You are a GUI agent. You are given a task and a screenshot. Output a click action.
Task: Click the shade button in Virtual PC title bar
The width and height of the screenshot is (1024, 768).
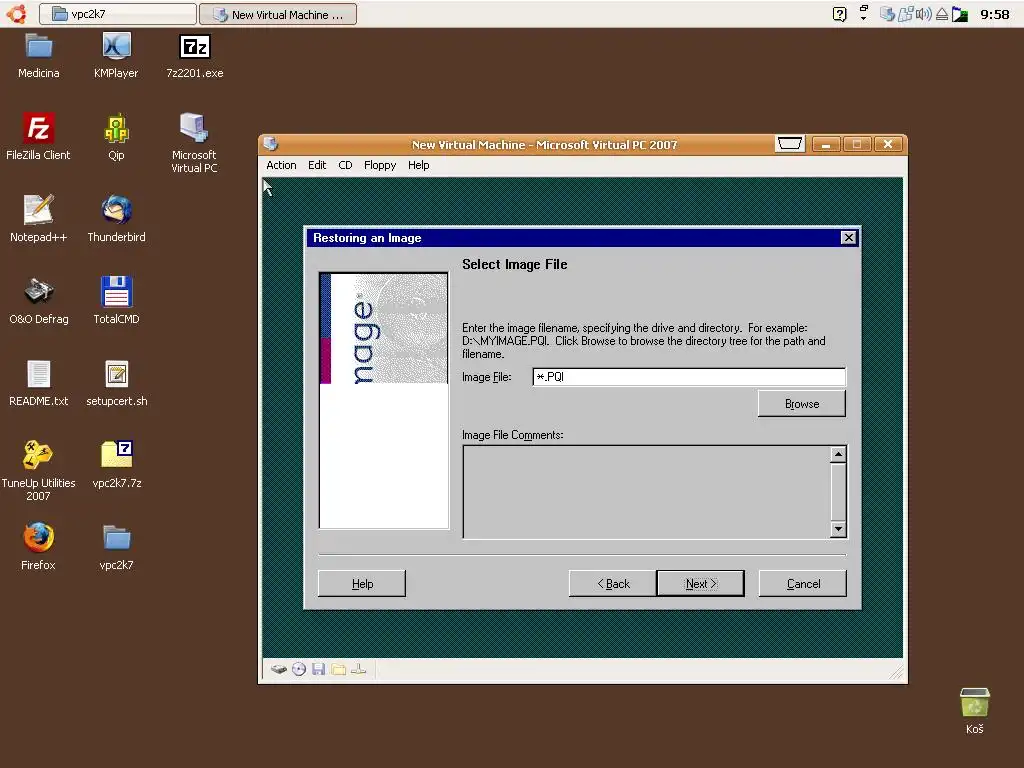click(x=790, y=144)
